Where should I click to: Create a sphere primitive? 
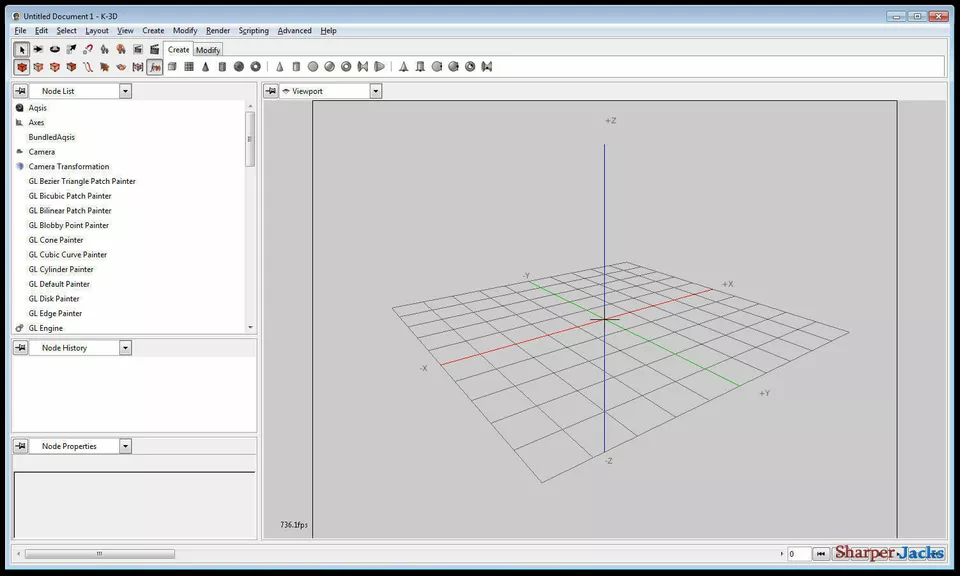coord(240,67)
